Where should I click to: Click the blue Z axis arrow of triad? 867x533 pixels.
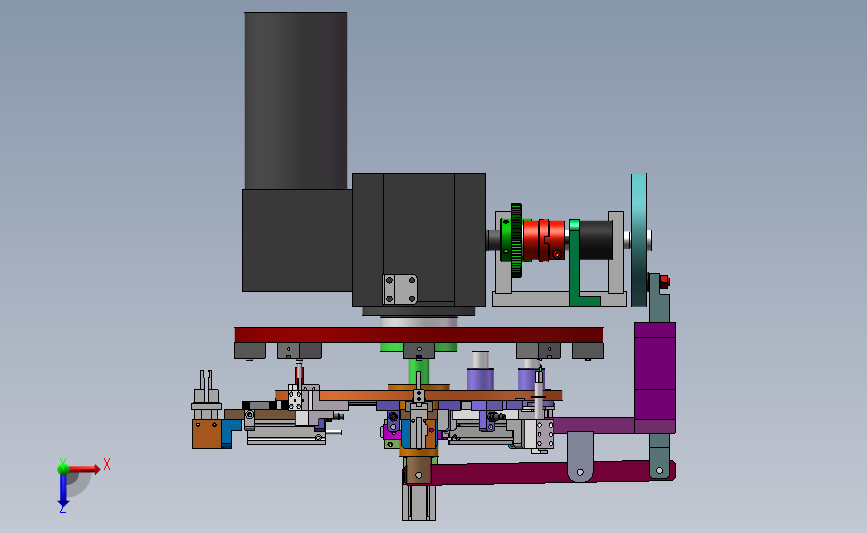coord(63,490)
